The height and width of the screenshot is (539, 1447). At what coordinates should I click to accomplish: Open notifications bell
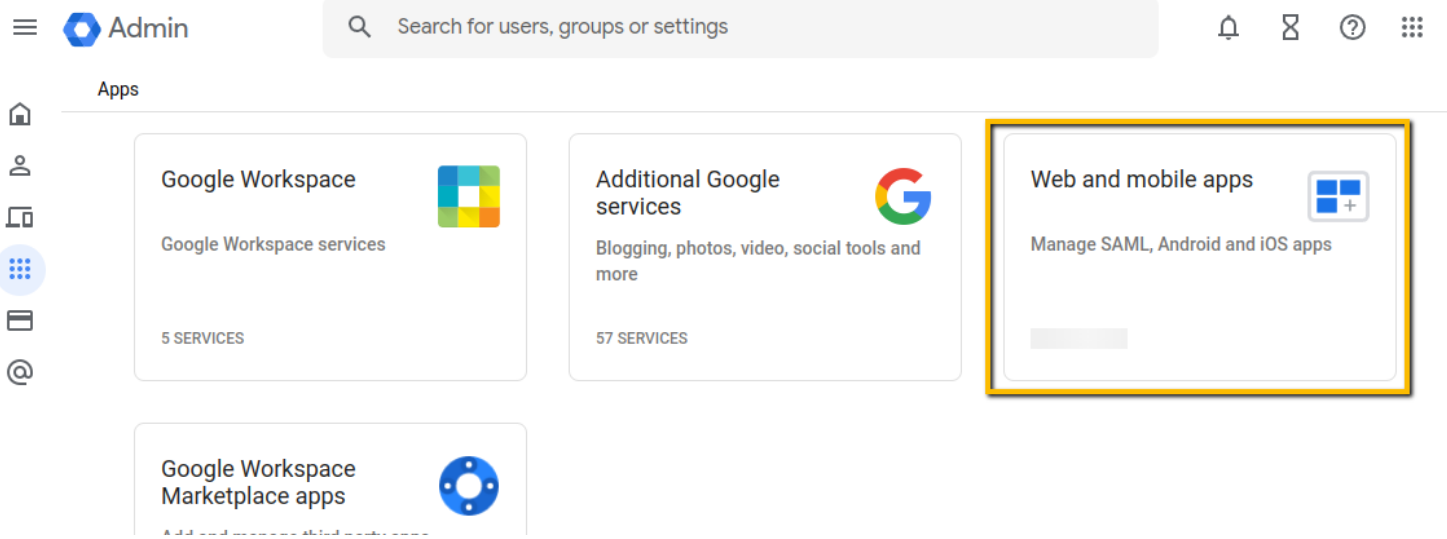[1228, 28]
